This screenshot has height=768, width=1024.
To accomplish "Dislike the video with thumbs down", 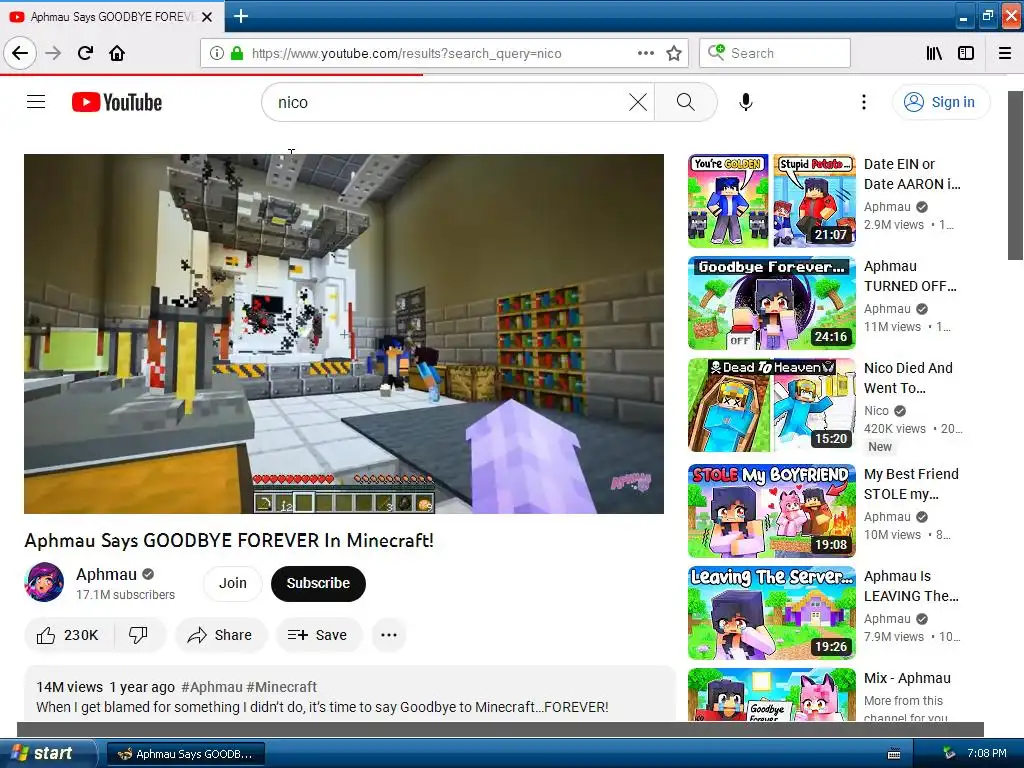I will pyautogui.click(x=138, y=635).
